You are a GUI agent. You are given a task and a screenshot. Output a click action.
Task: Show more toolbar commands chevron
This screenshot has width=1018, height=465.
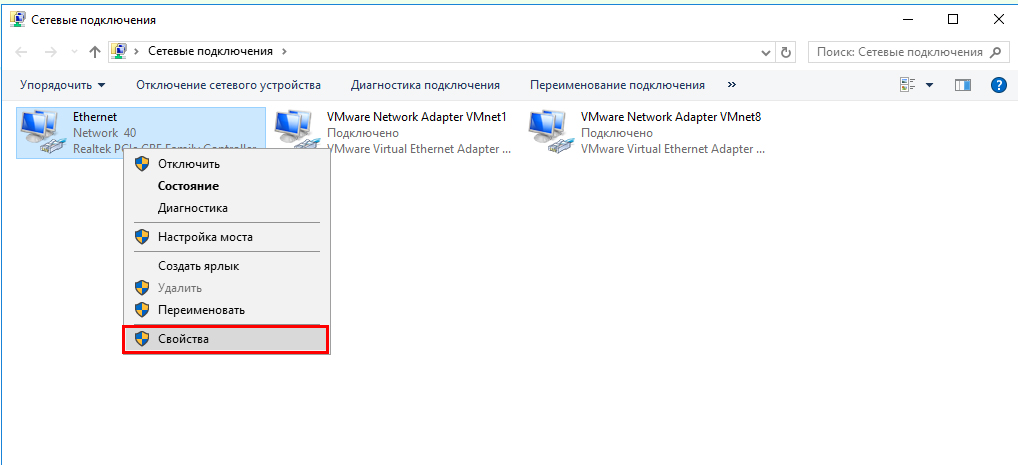tap(732, 85)
